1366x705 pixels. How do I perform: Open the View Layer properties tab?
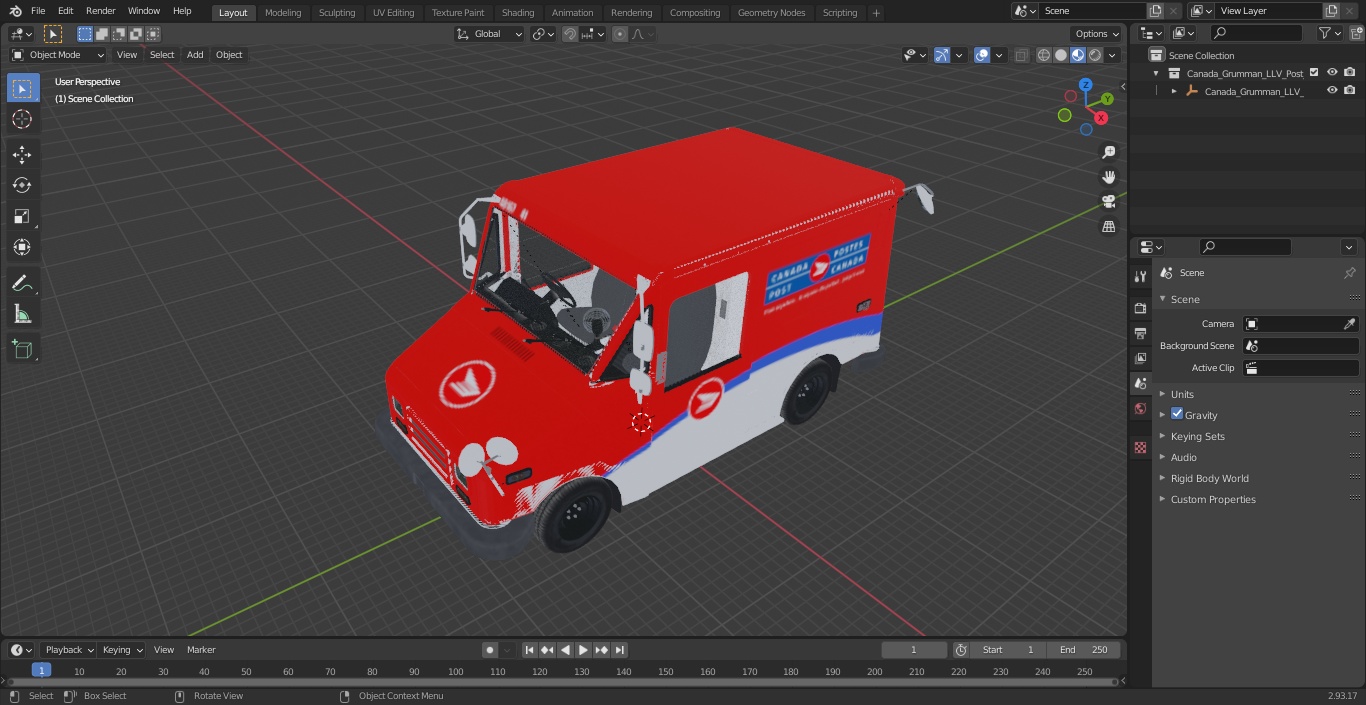pos(1140,358)
